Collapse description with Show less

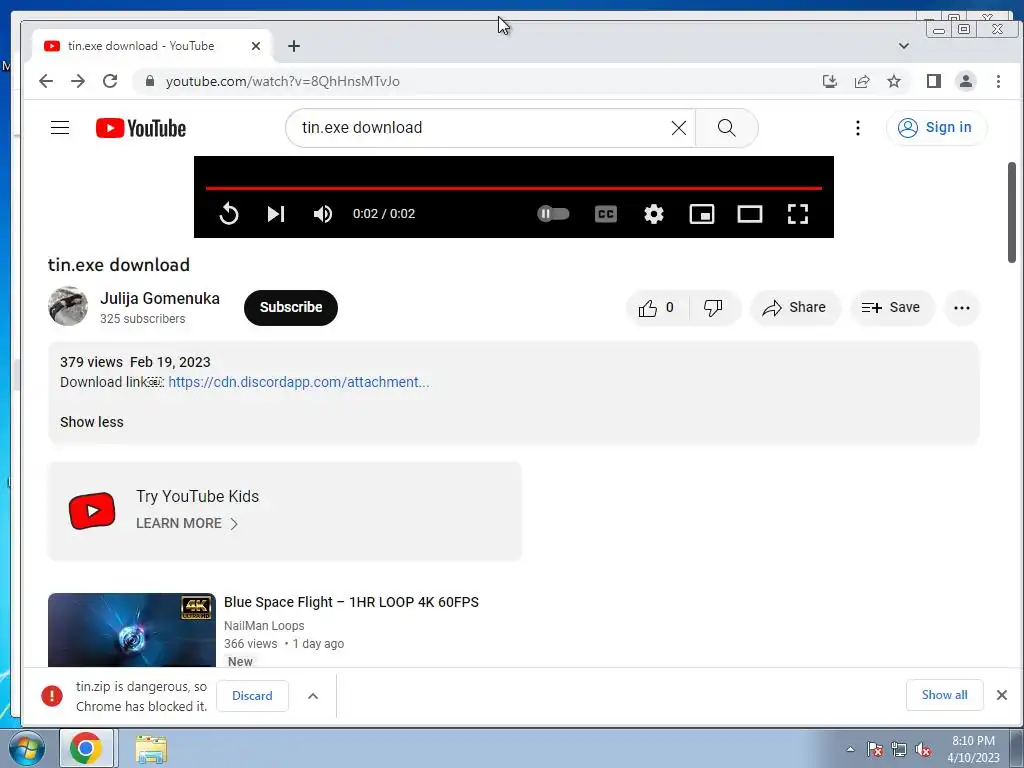(91, 422)
